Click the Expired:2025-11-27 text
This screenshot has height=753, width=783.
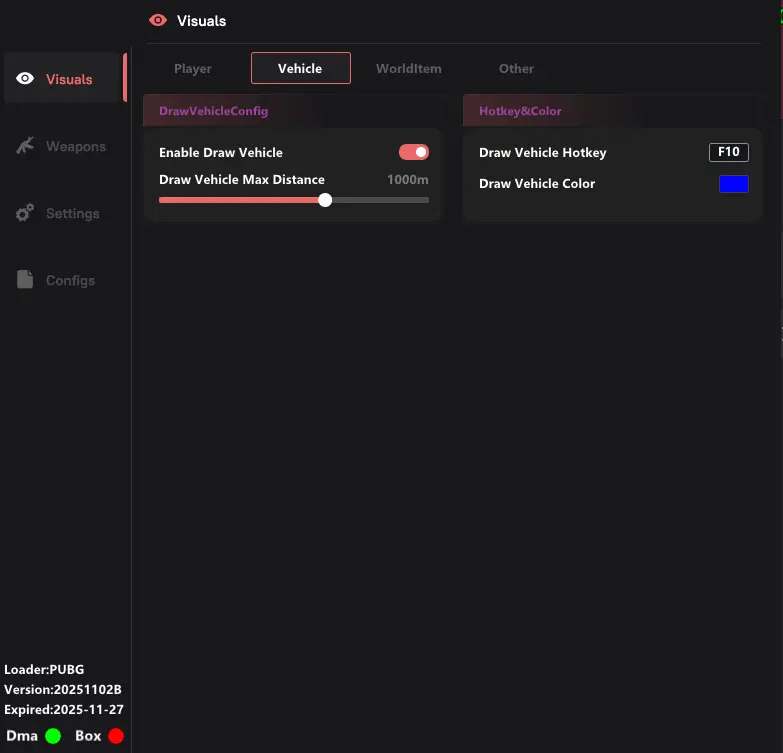click(x=63, y=709)
